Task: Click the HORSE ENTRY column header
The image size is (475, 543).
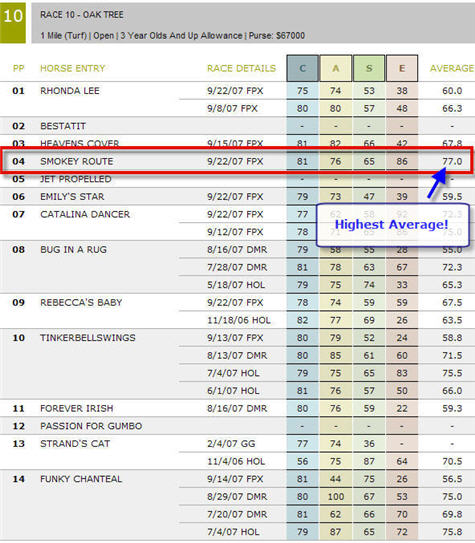Action: coord(73,68)
